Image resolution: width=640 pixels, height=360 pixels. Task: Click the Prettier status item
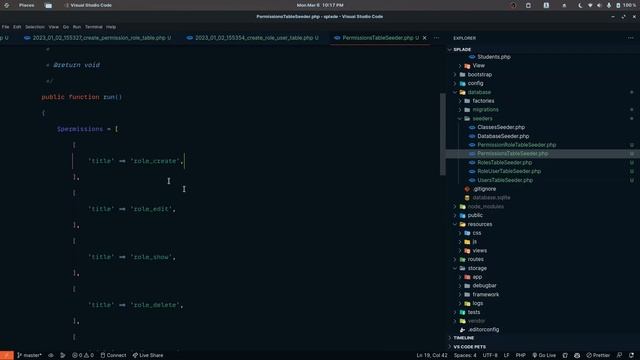[598, 355]
